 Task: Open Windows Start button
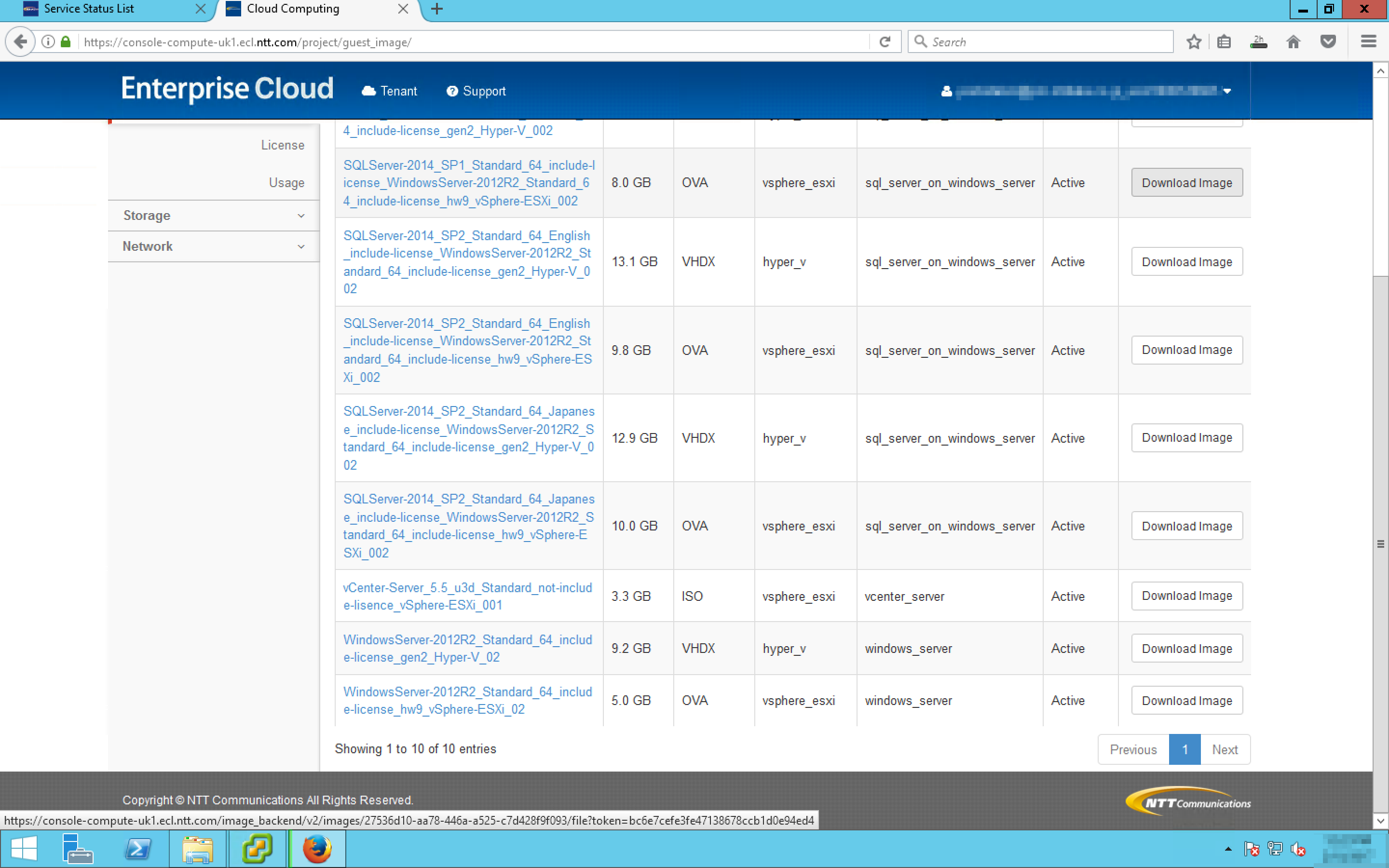[24, 849]
